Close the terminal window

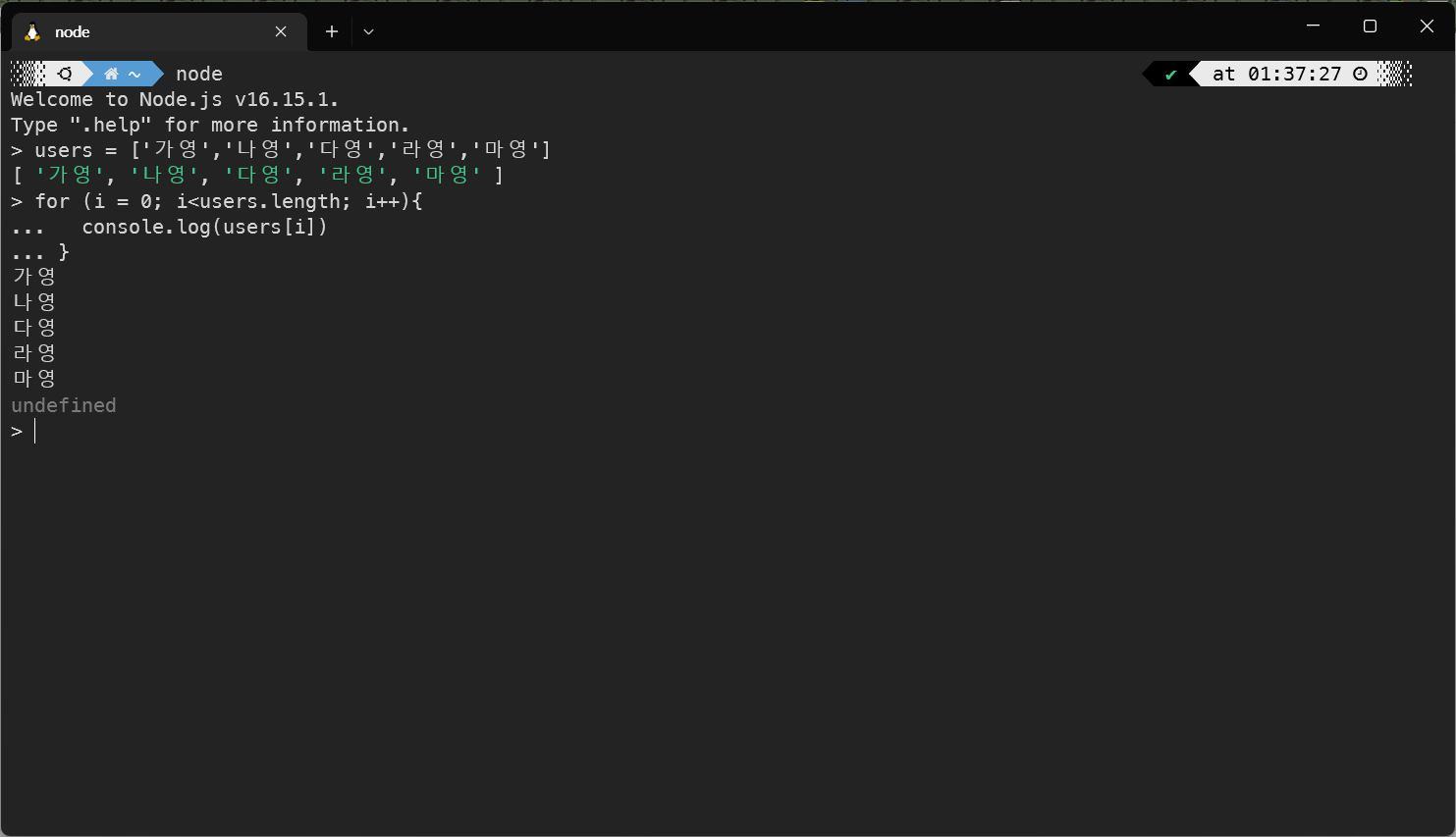coord(1427,26)
